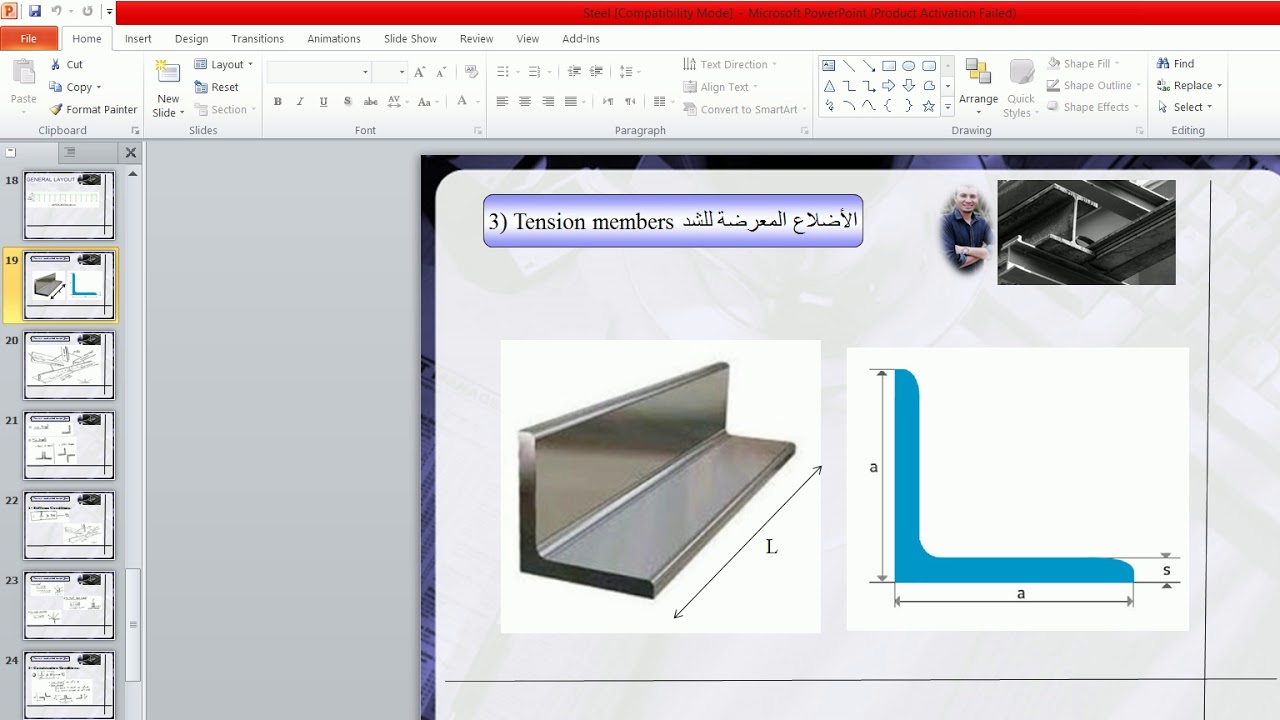Select the Rectangle shape in gallery

[889, 66]
